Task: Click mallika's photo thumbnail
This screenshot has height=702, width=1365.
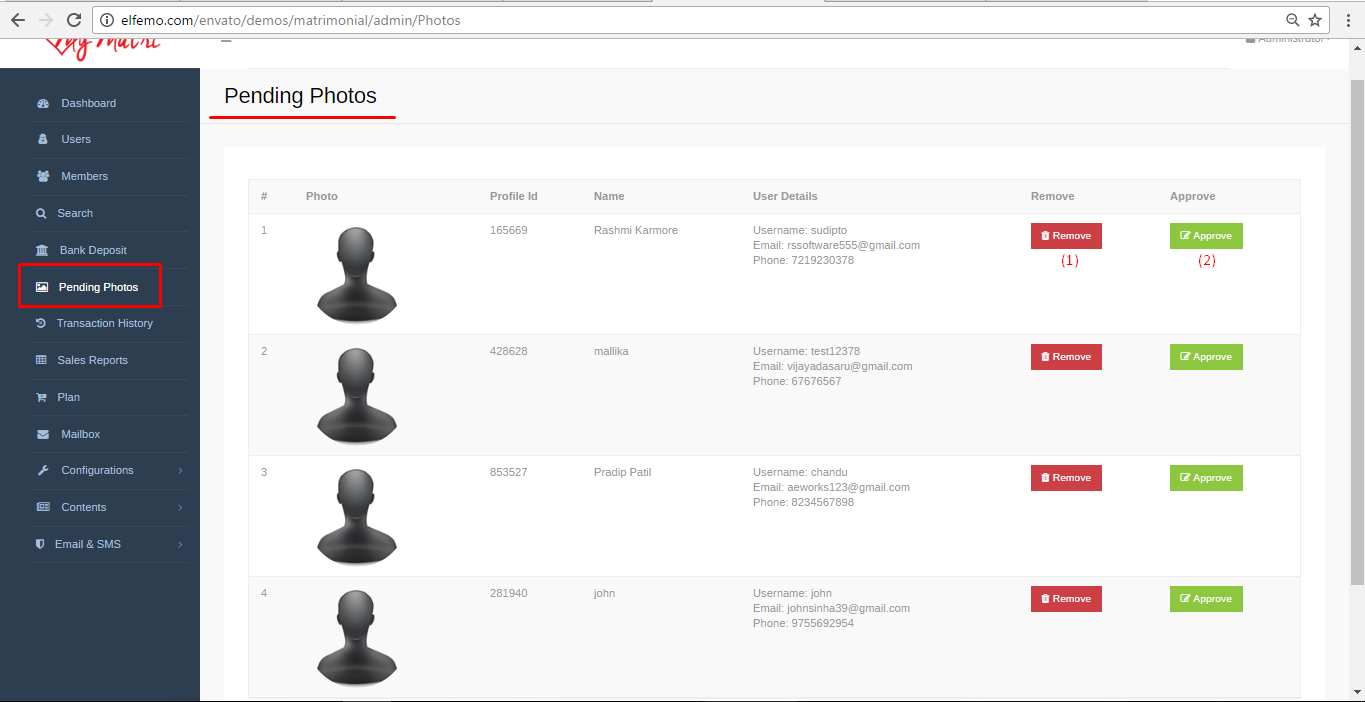Action: click(x=357, y=396)
